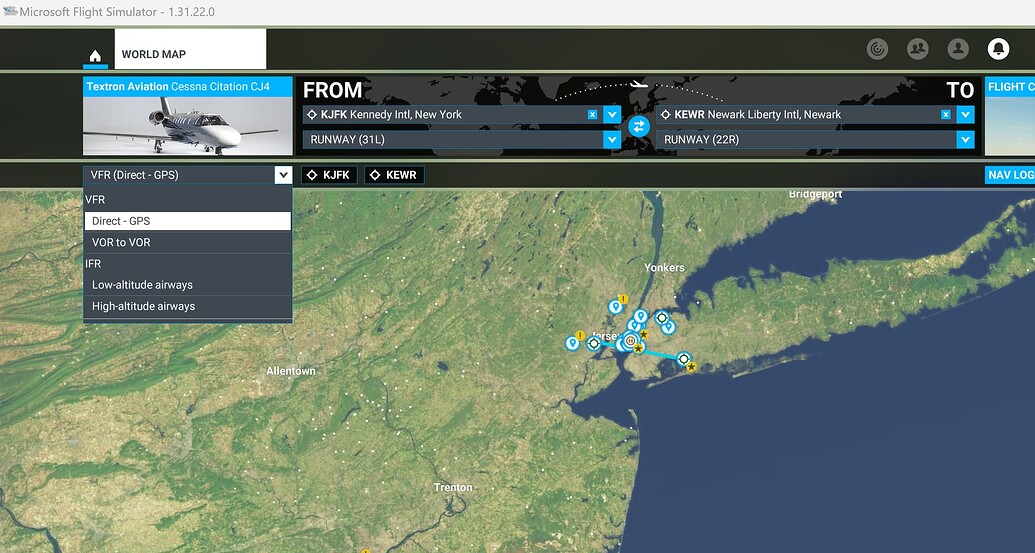Image resolution: width=1035 pixels, height=553 pixels.
Task: Click the pin marker west of KEWR
Action: tap(572, 343)
